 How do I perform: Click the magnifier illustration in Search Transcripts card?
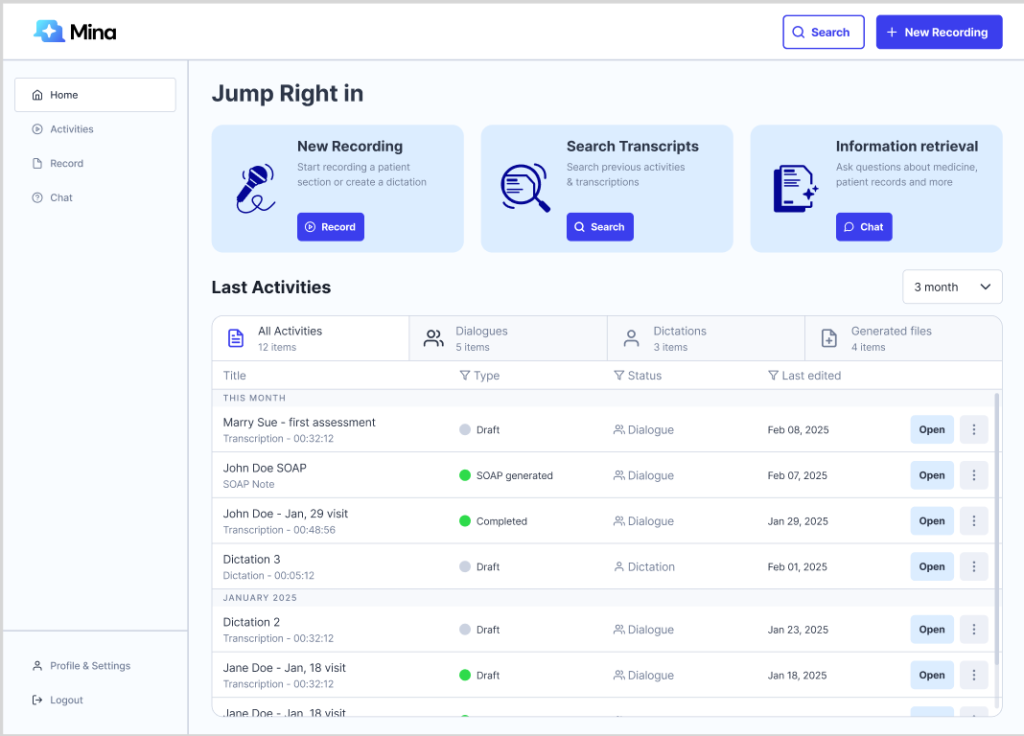(525, 187)
